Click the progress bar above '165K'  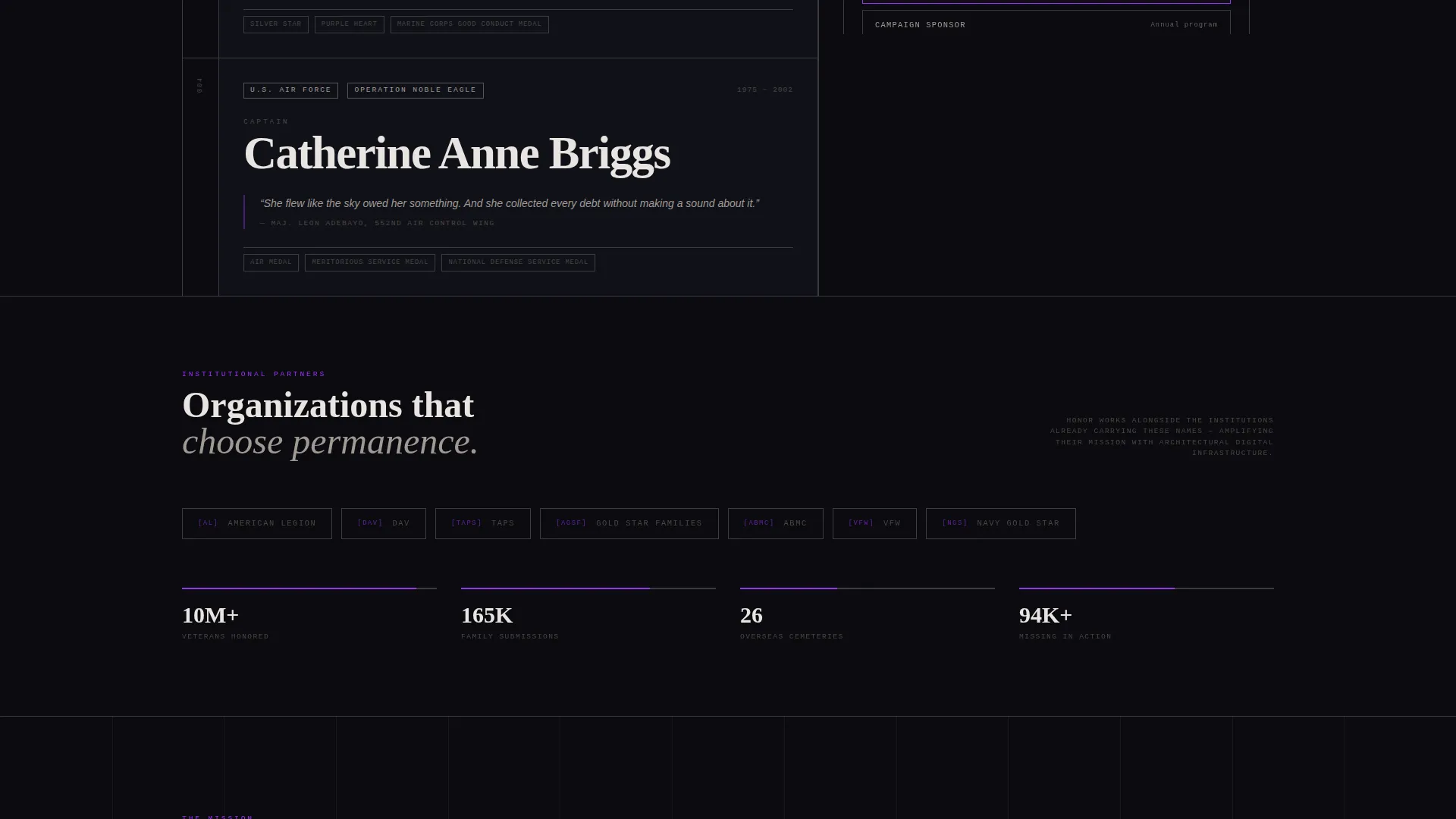tap(588, 588)
